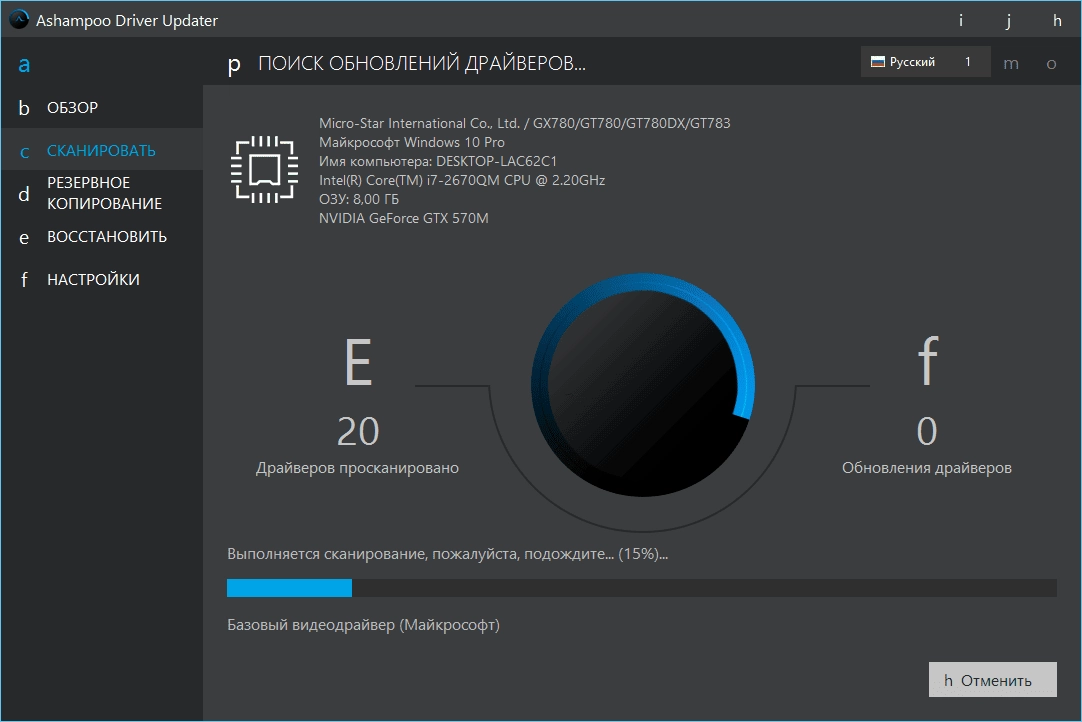
Task: Click the Intel Core i7-2670QM CPU line
Action: click(462, 180)
